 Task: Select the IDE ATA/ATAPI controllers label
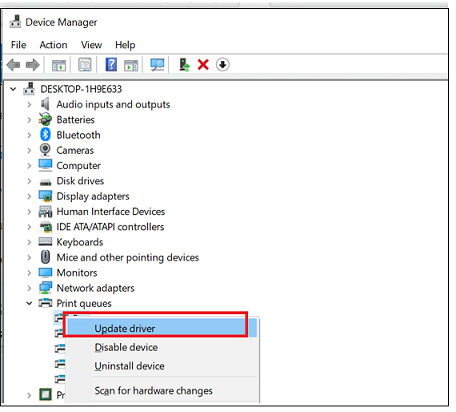click(110, 227)
